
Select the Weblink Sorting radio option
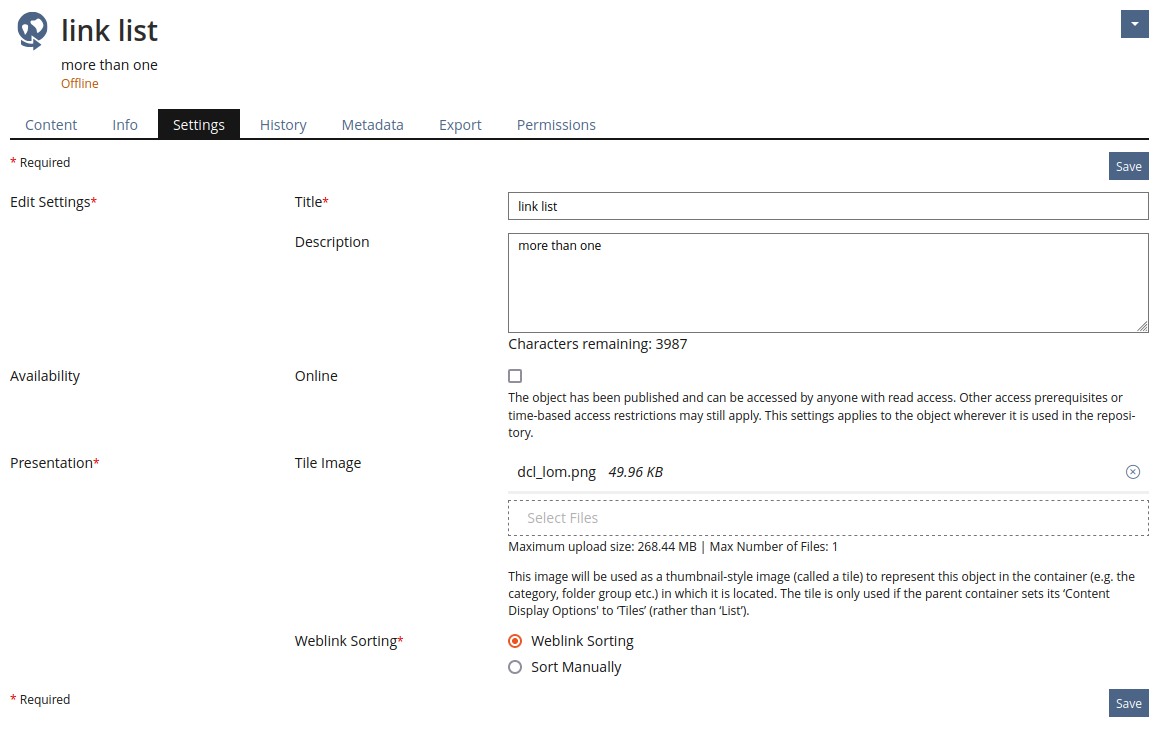pos(515,641)
